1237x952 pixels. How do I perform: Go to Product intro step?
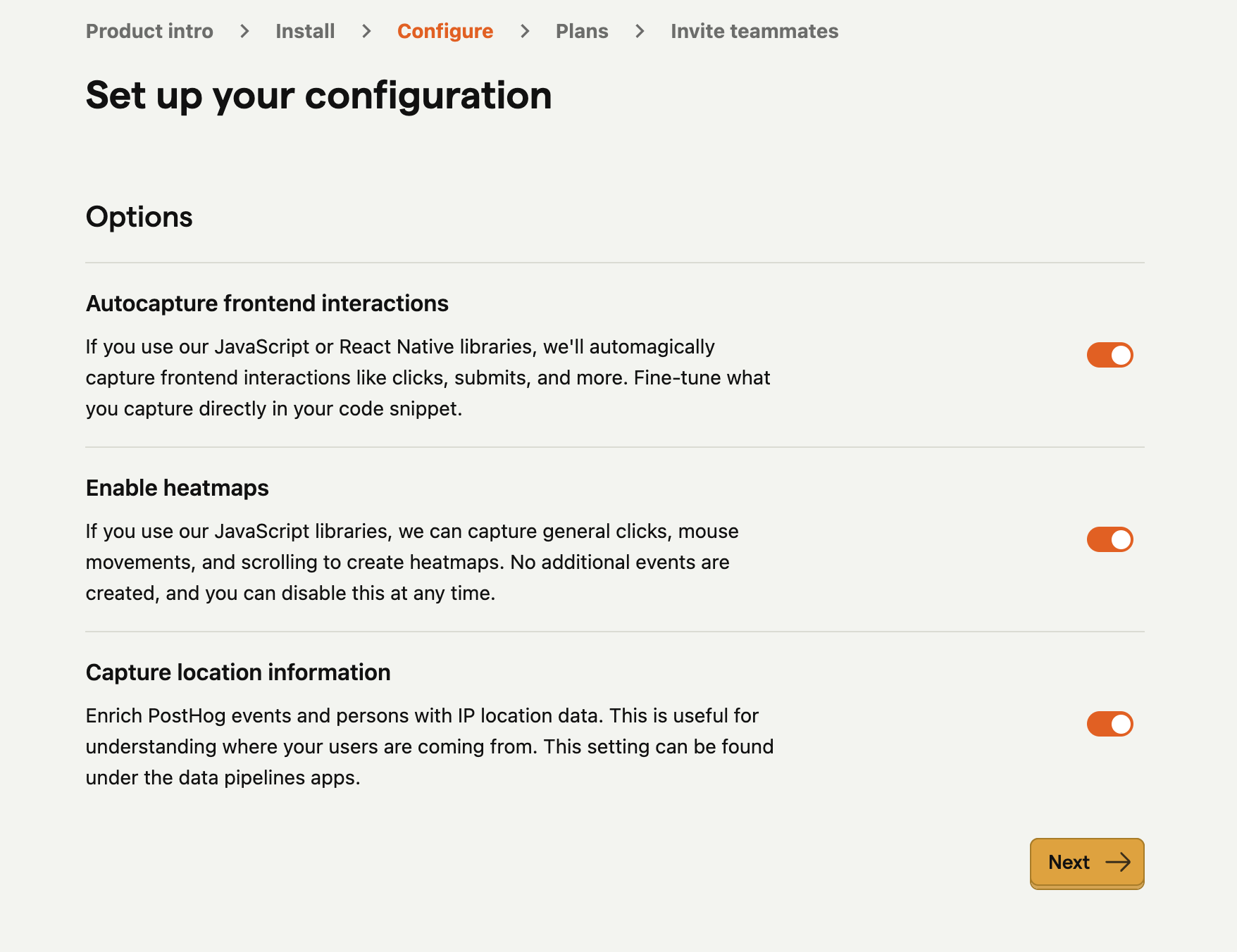149,31
